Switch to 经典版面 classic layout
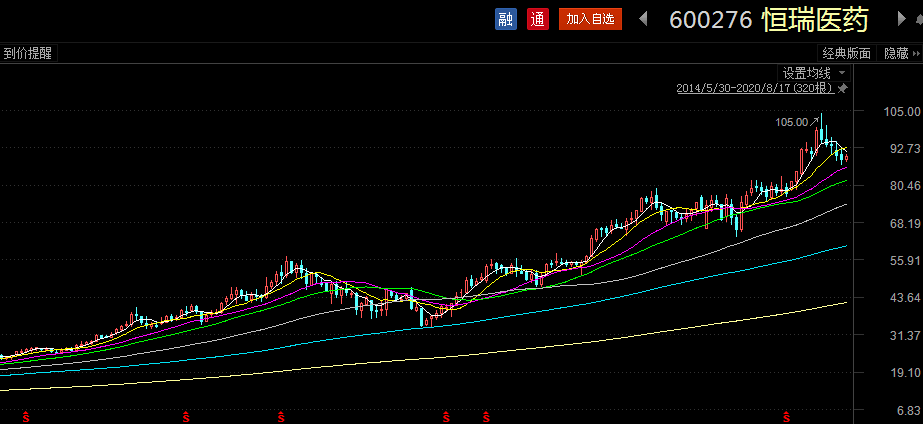923x424 pixels. click(x=846, y=54)
